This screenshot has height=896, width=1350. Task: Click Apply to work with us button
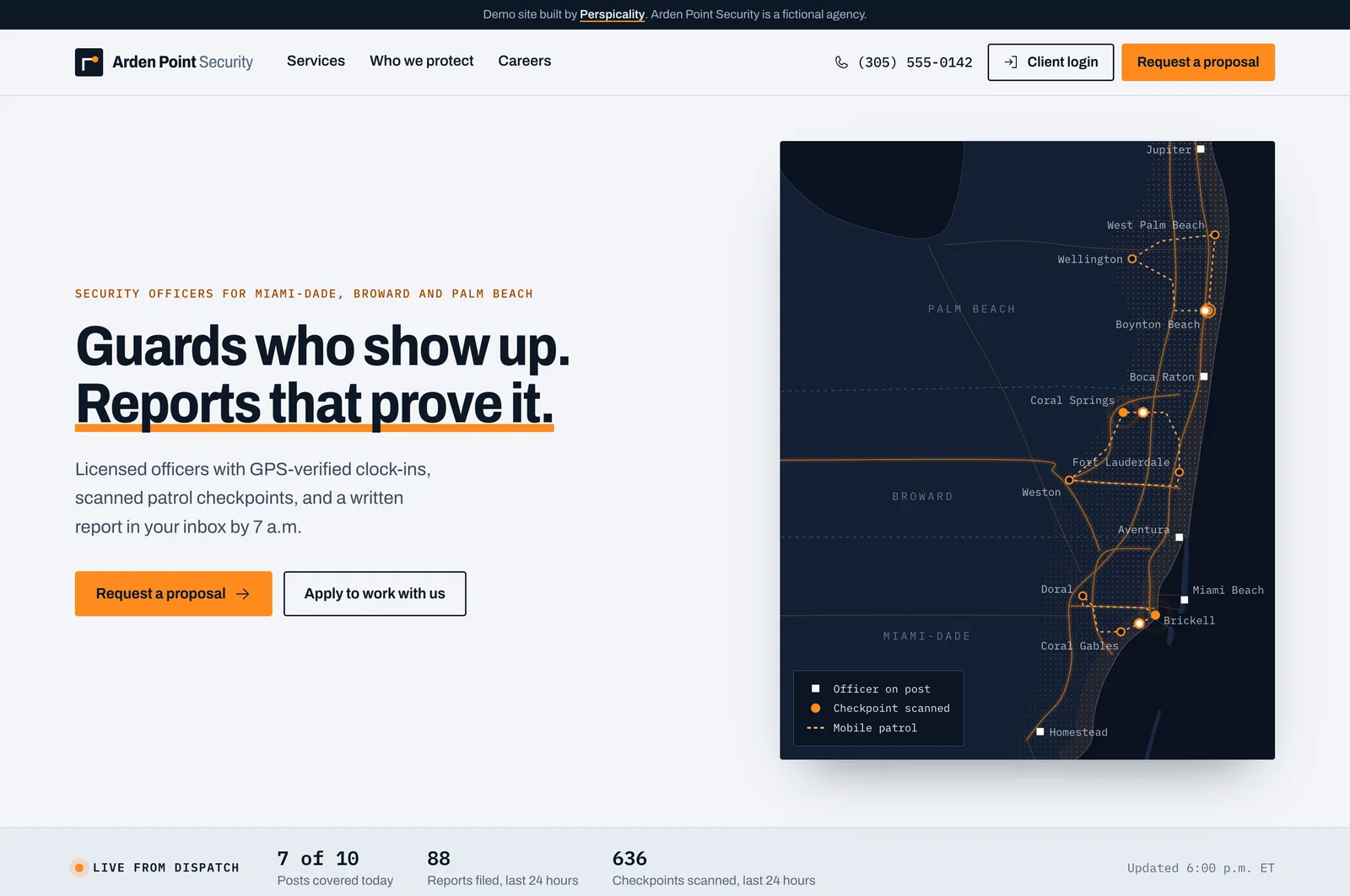pos(375,594)
